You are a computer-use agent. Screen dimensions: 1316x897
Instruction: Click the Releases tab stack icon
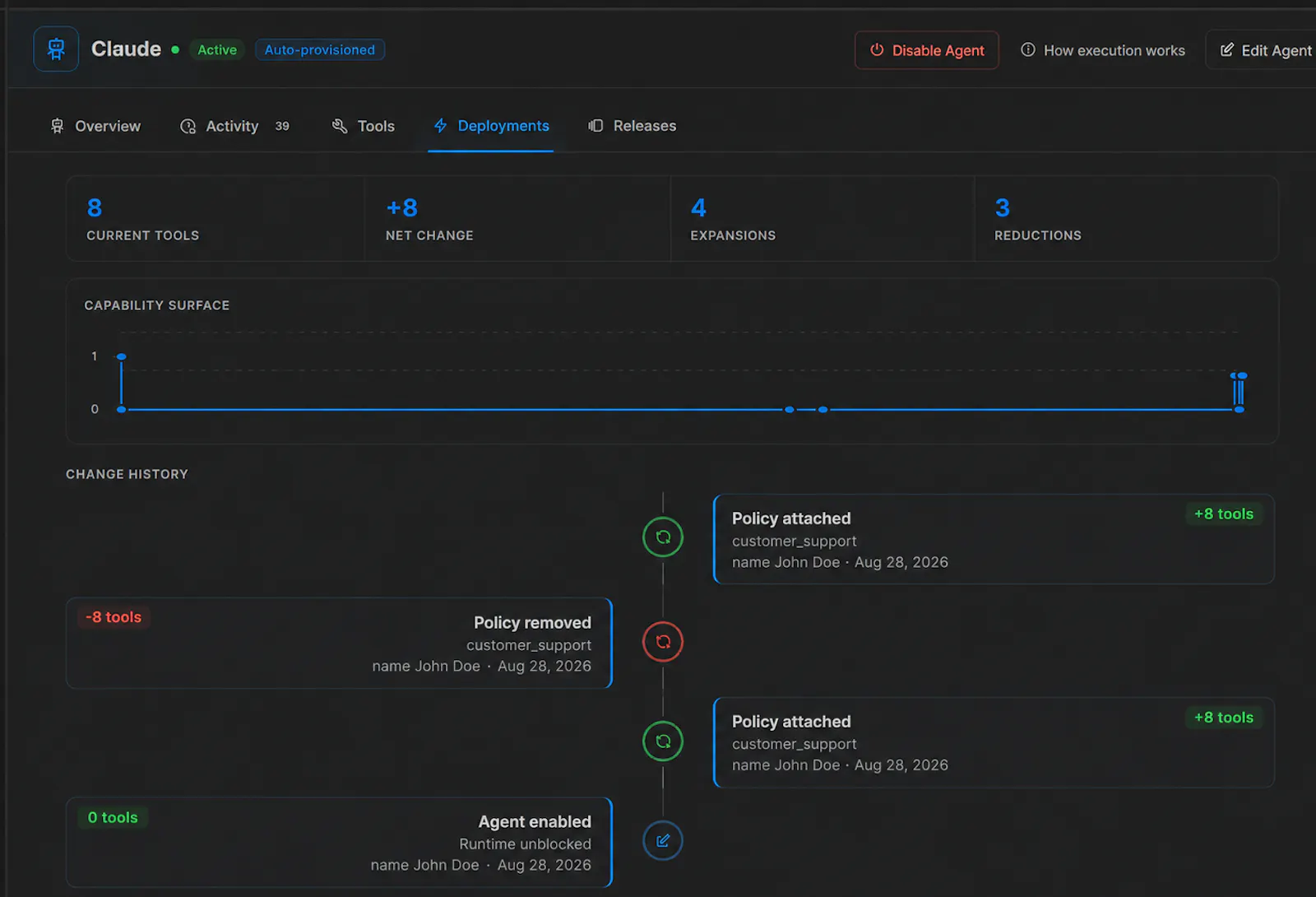click(x=595, y=126)
